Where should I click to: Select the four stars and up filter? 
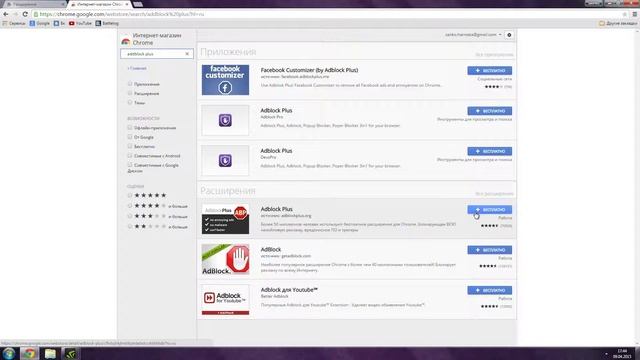(x=130, y=206)
